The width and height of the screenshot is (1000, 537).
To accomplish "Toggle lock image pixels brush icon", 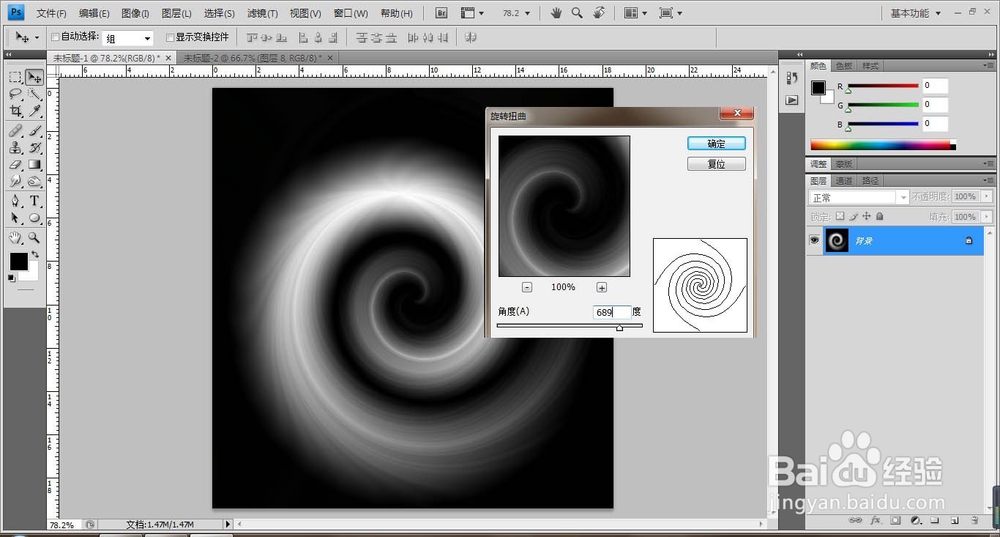I will tap(853, 216).
